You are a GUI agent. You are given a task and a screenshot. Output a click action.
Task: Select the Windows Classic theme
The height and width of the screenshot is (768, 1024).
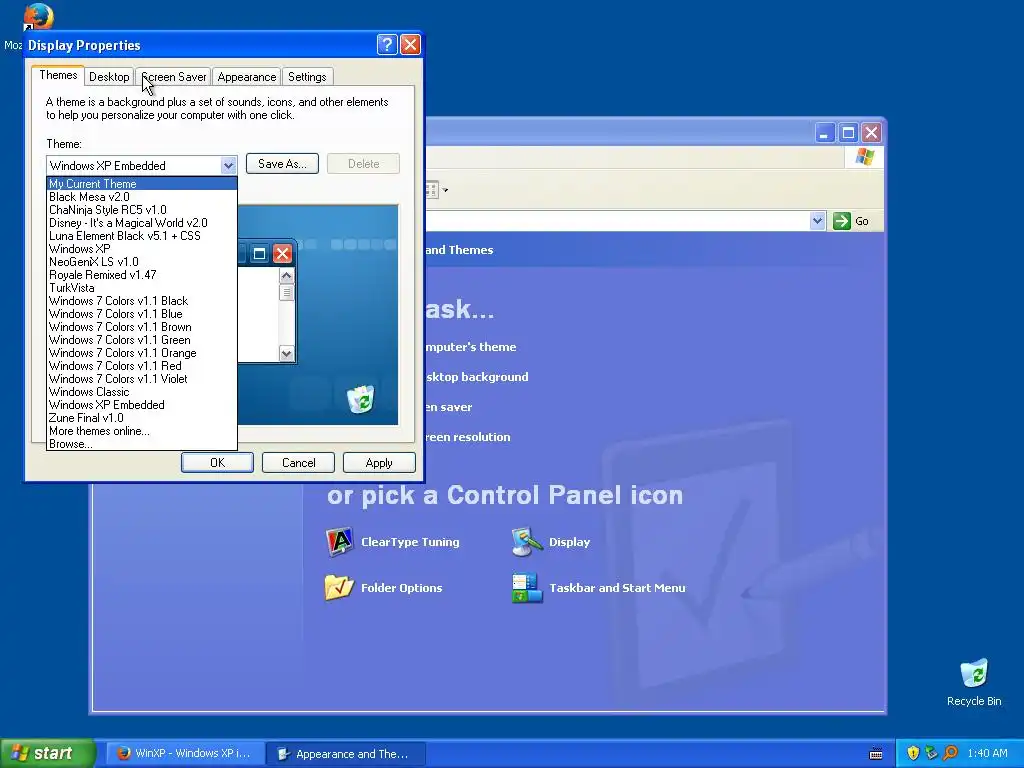point(142,392)
